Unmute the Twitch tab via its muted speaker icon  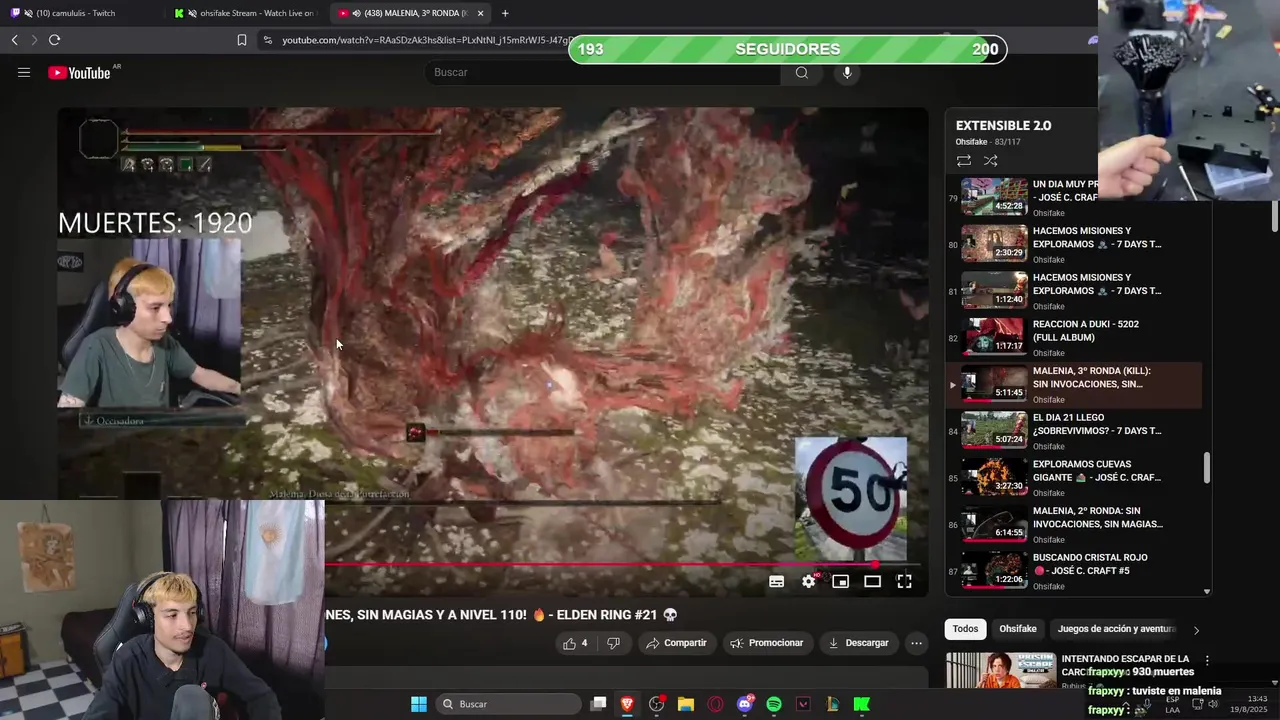[x=27, y=13]
